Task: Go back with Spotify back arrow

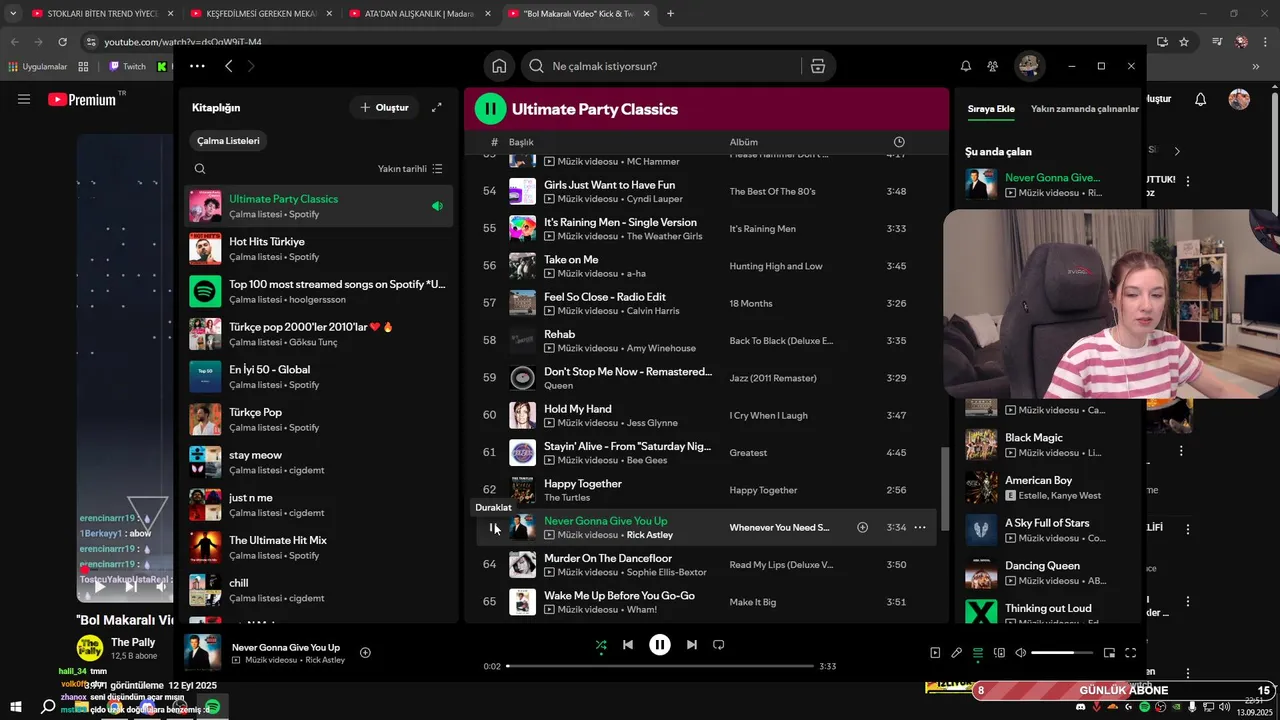Action: coord(229,66)
